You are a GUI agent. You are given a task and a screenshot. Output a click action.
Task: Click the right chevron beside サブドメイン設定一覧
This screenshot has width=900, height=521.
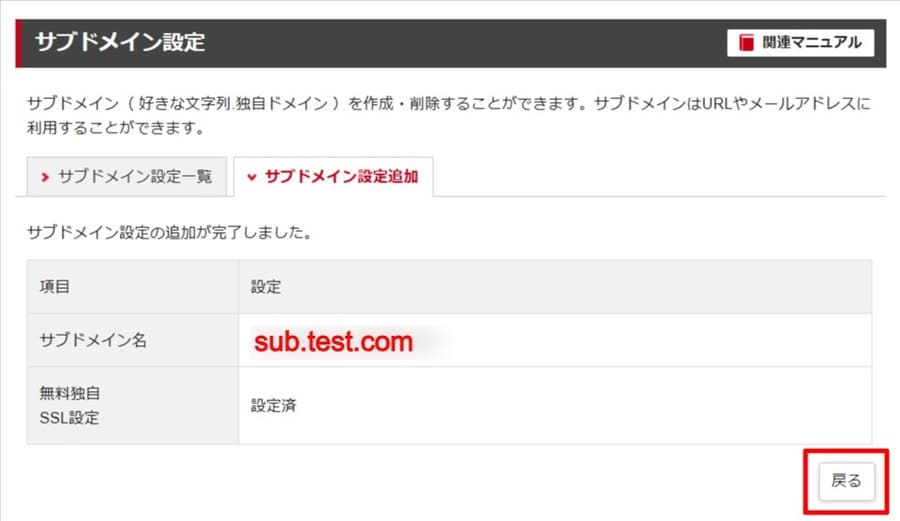click(45, 177)
